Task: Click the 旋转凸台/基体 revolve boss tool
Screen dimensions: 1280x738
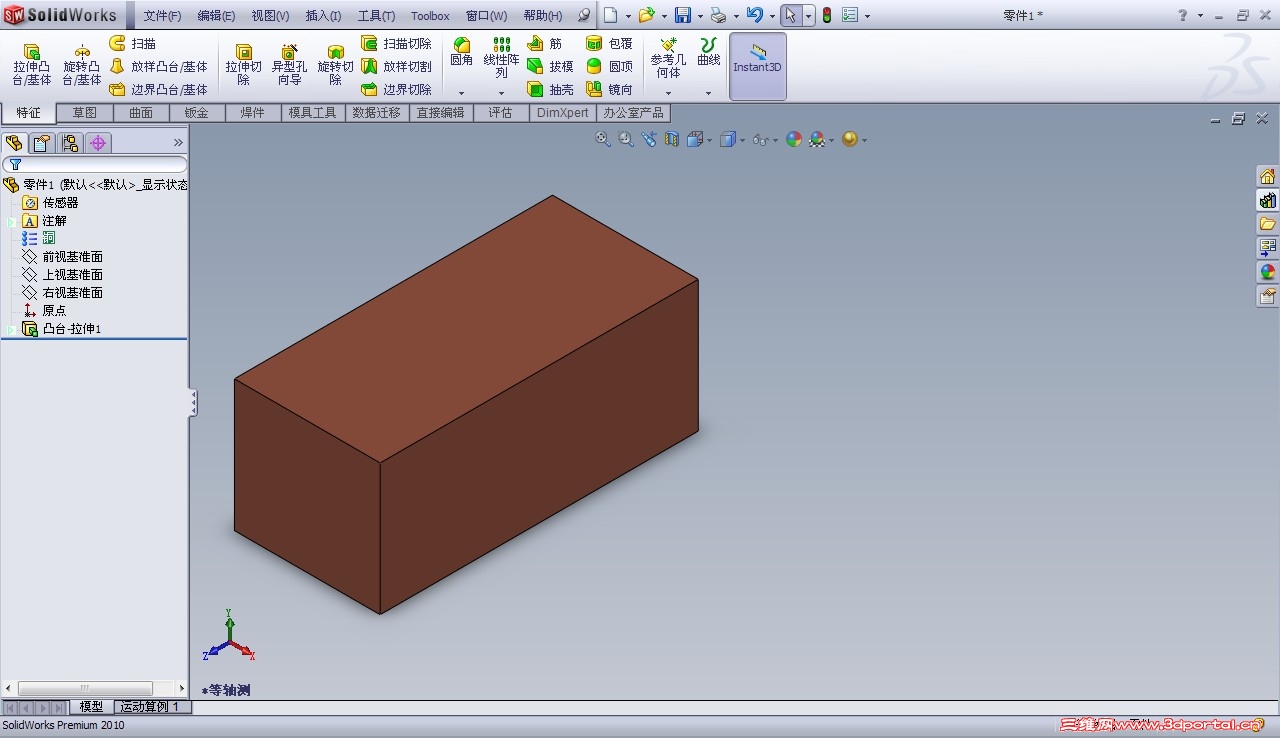Action: click(82, 65)
